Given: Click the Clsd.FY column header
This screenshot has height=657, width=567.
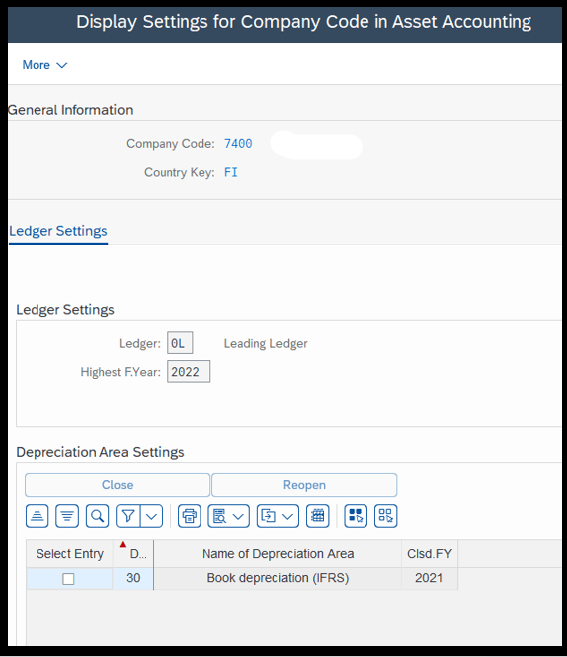Looking at the screenshot, I should click(x=429, y=554).
